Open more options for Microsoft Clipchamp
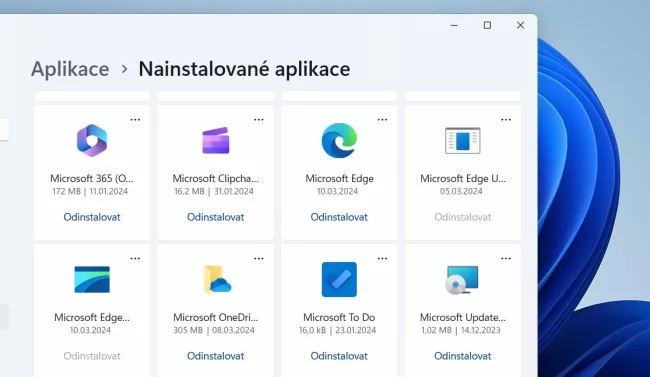Screen dimensions: 650x377 tap(259, 119)
